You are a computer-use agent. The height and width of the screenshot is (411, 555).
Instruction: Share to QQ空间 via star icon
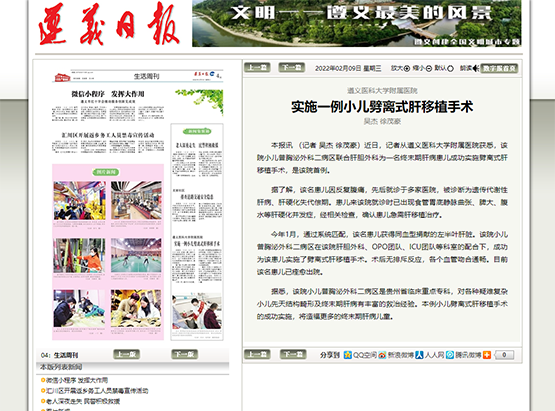tap(348, 355)
